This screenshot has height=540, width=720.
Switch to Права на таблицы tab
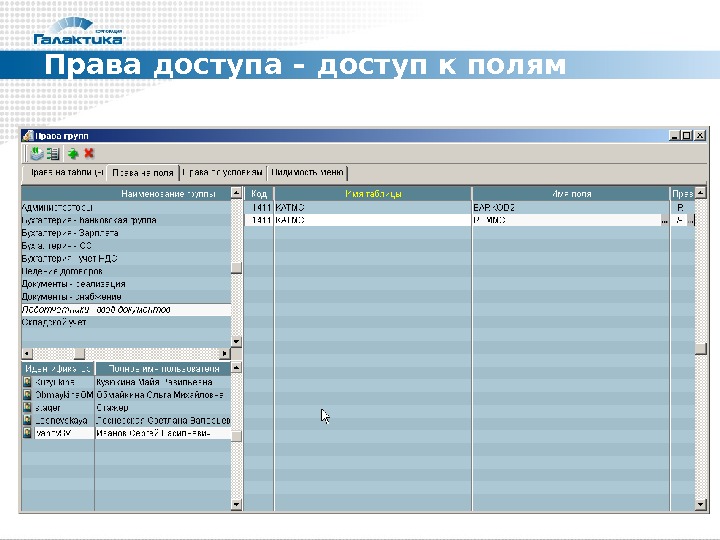click(64, 173)
